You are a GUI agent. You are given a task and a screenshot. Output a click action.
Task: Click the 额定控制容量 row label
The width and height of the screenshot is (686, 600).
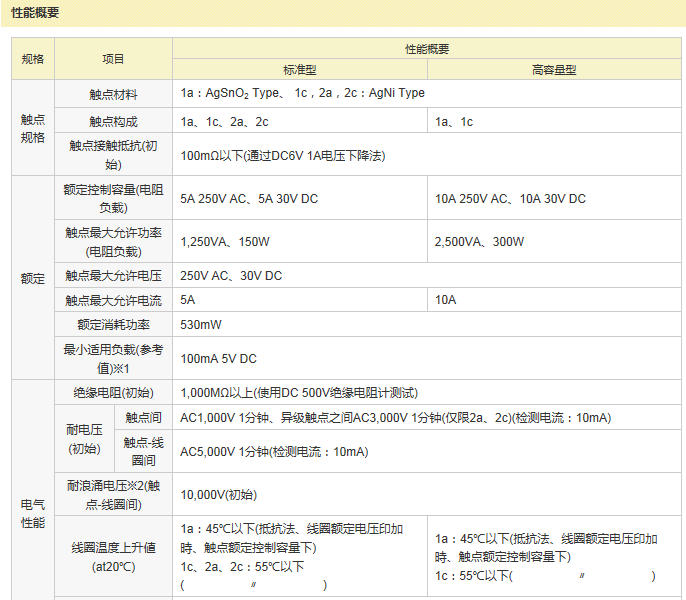tap(113, 198)
